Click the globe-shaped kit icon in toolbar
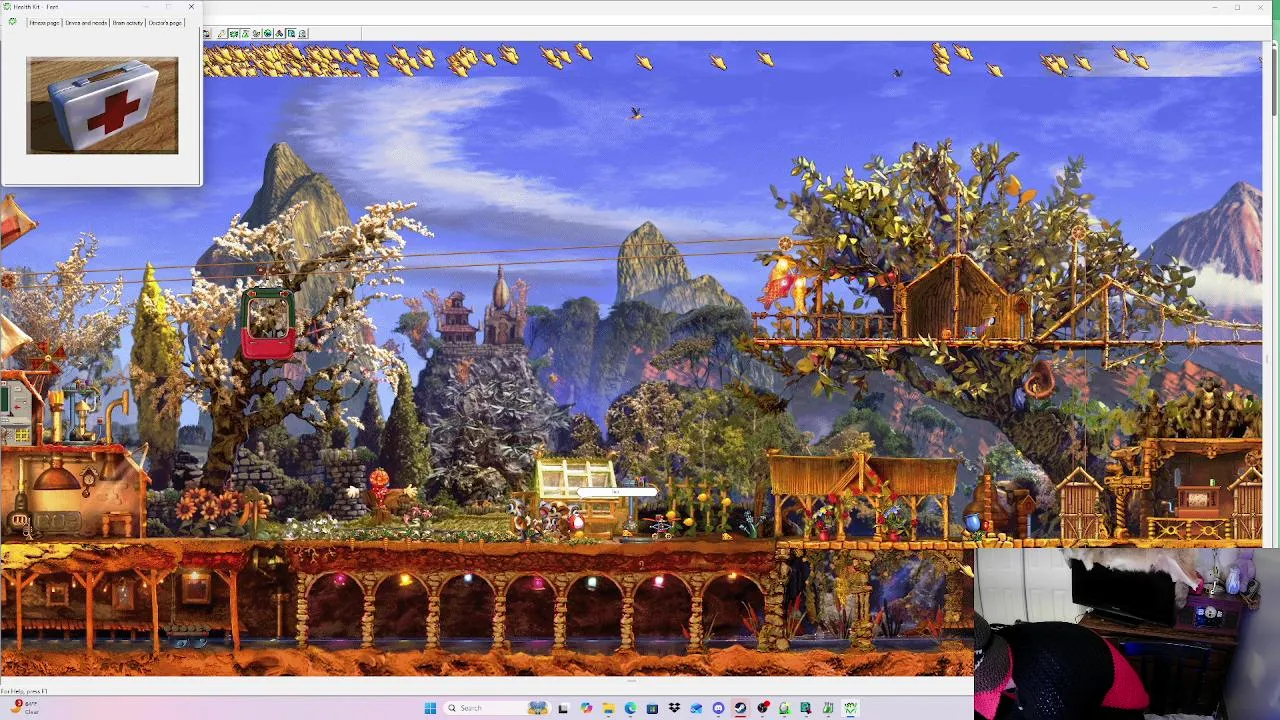Image resolution: width=1280 pixels, height=720 pixels. point(267,34)
